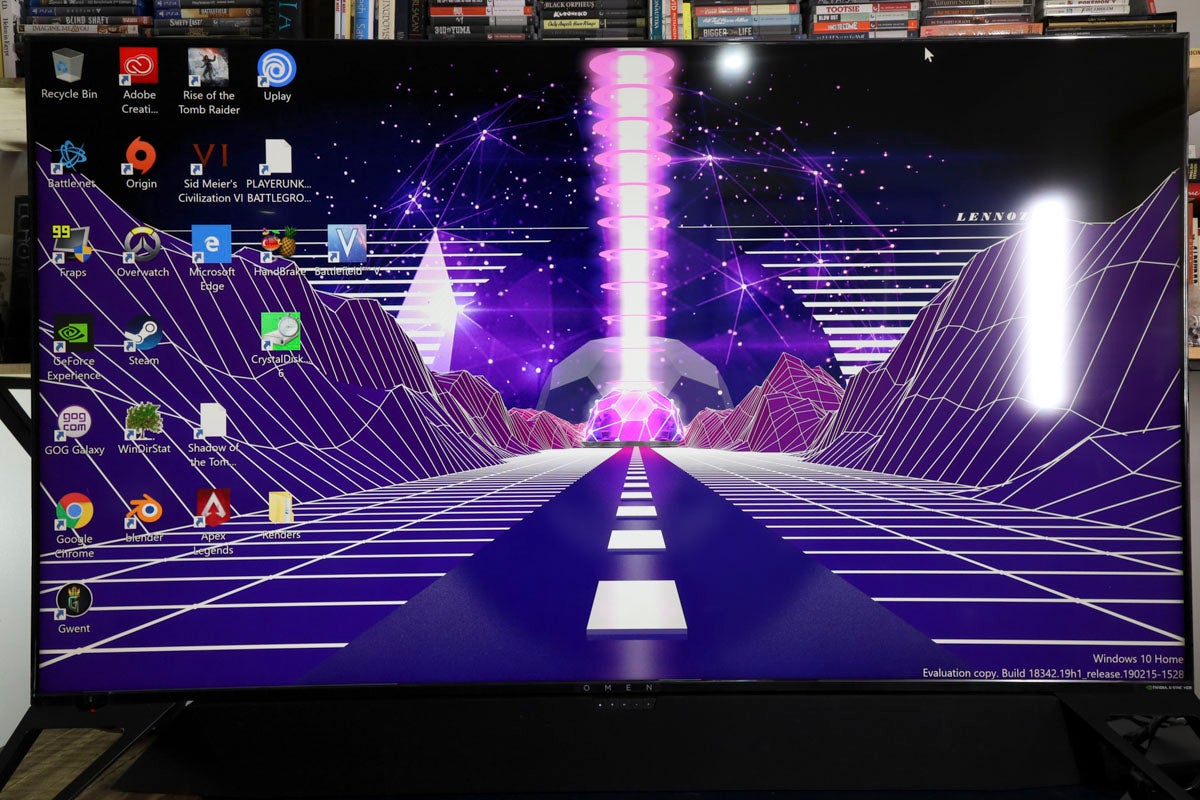
Task: Open the Recycle Bin desktop icon
Action: click(68, 67)
